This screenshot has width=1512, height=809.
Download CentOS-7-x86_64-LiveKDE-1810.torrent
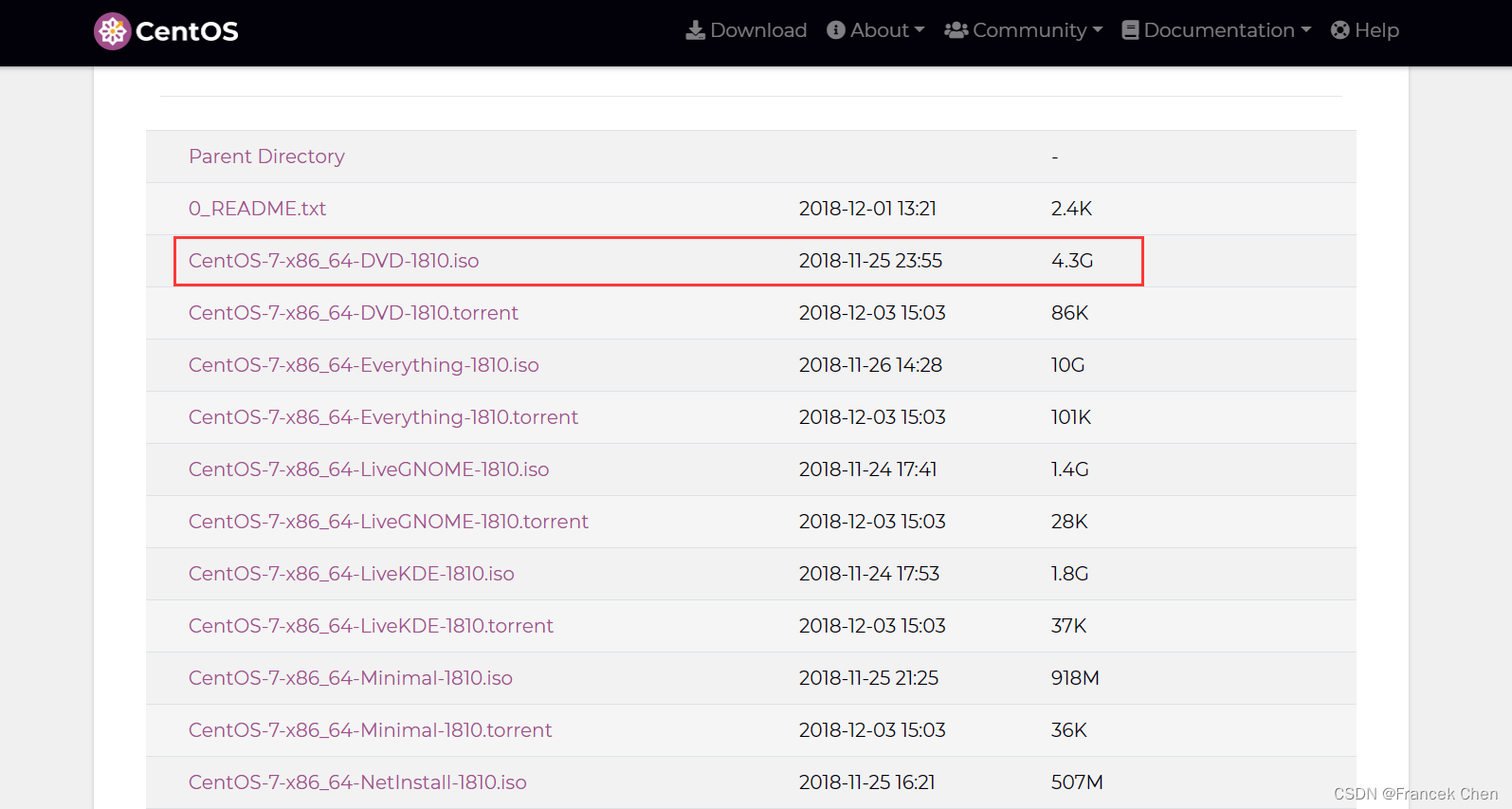click(371, 626)
